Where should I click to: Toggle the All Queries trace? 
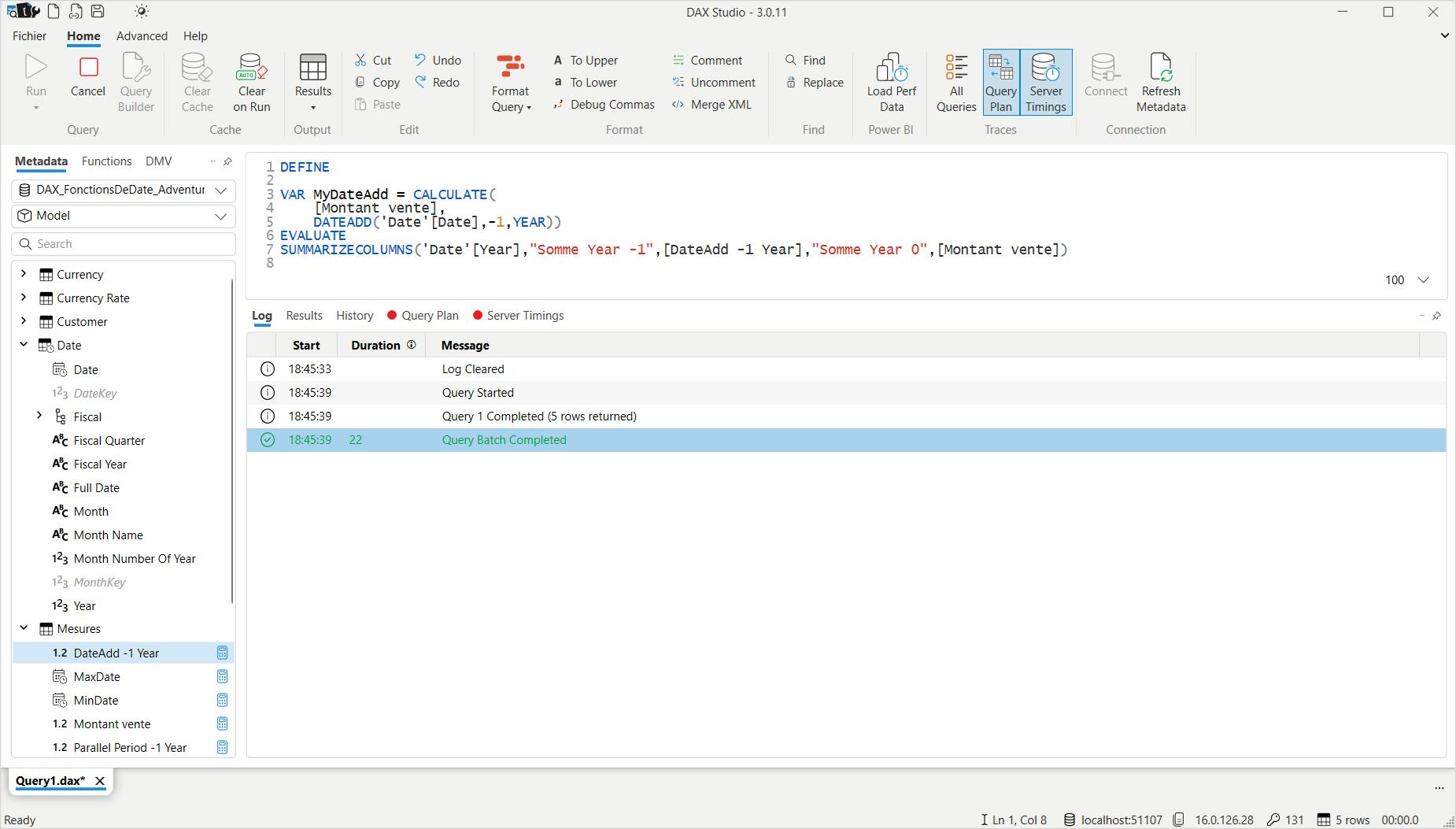point(956,83)
